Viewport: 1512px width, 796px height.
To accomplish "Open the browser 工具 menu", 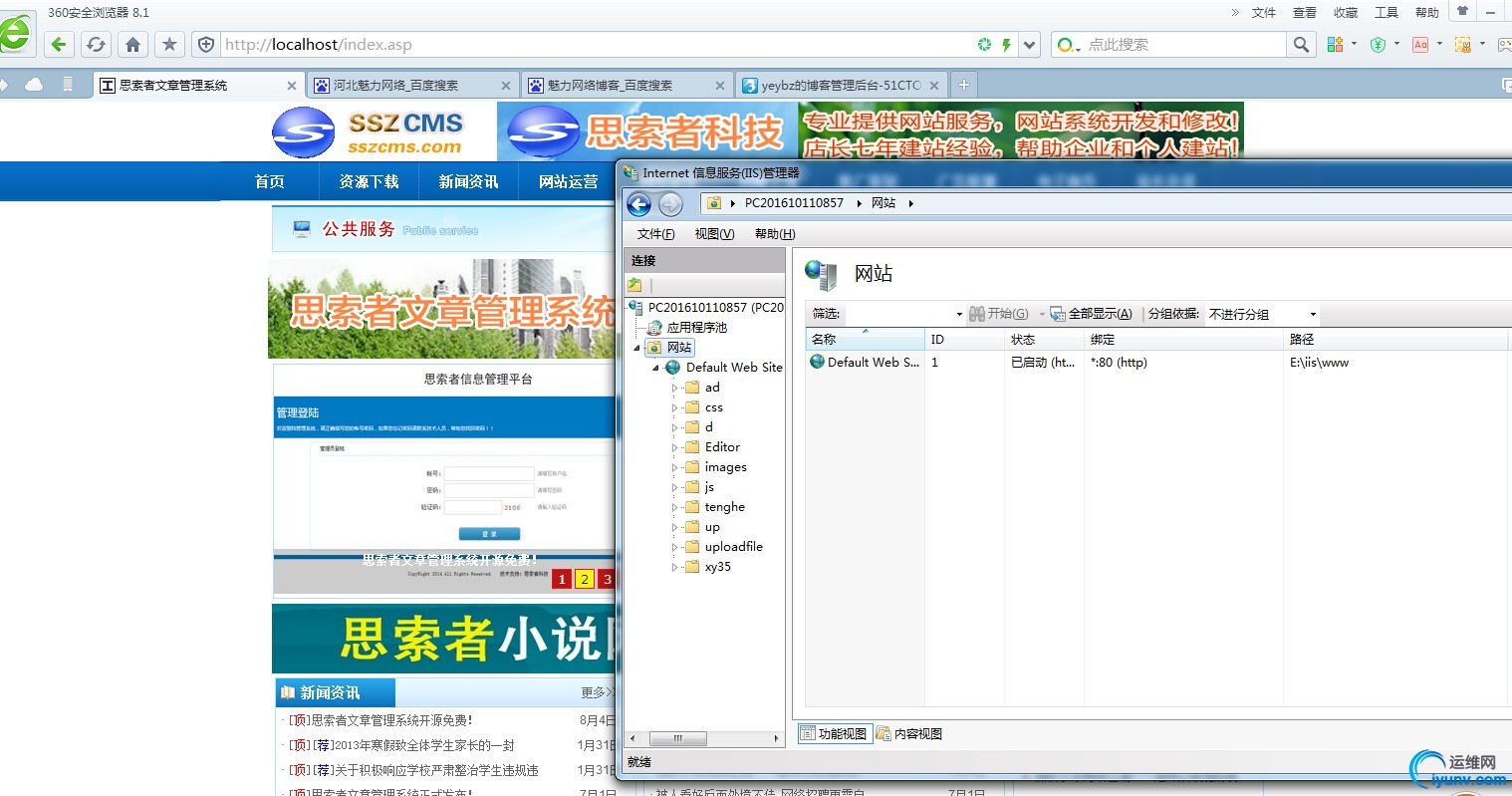I will (x=1386, y=13).
